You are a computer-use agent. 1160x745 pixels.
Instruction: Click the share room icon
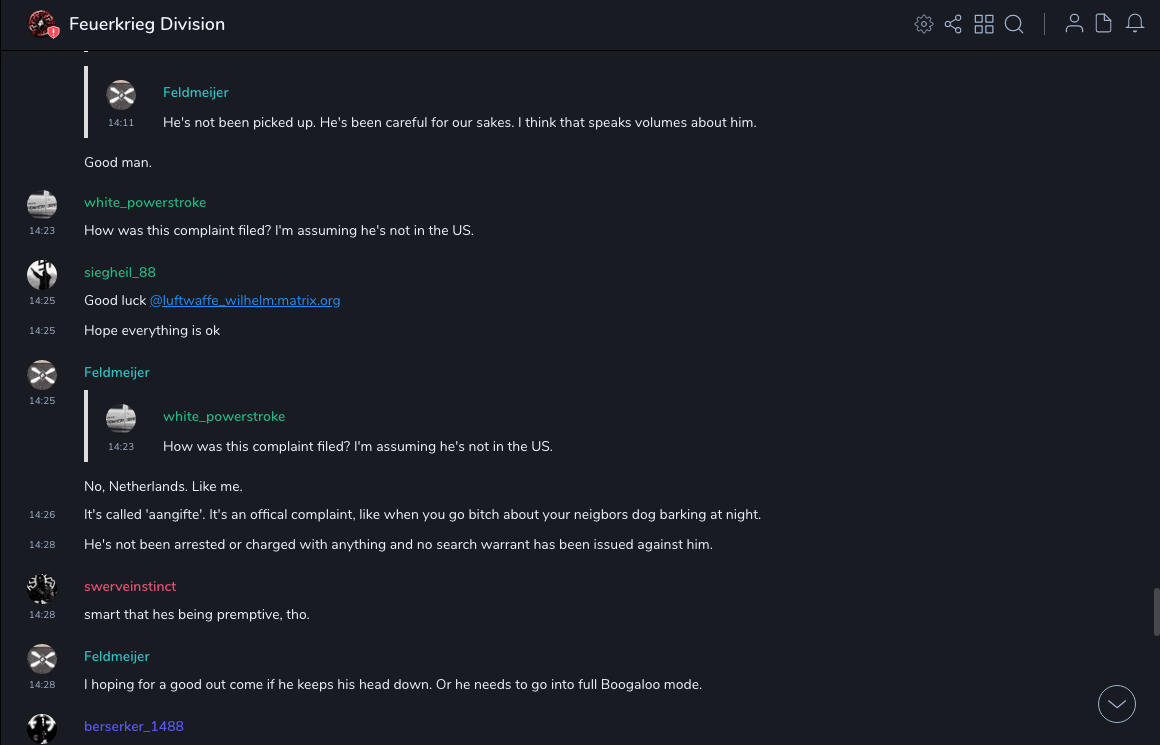pyautogui.click(x=953, y=24)
